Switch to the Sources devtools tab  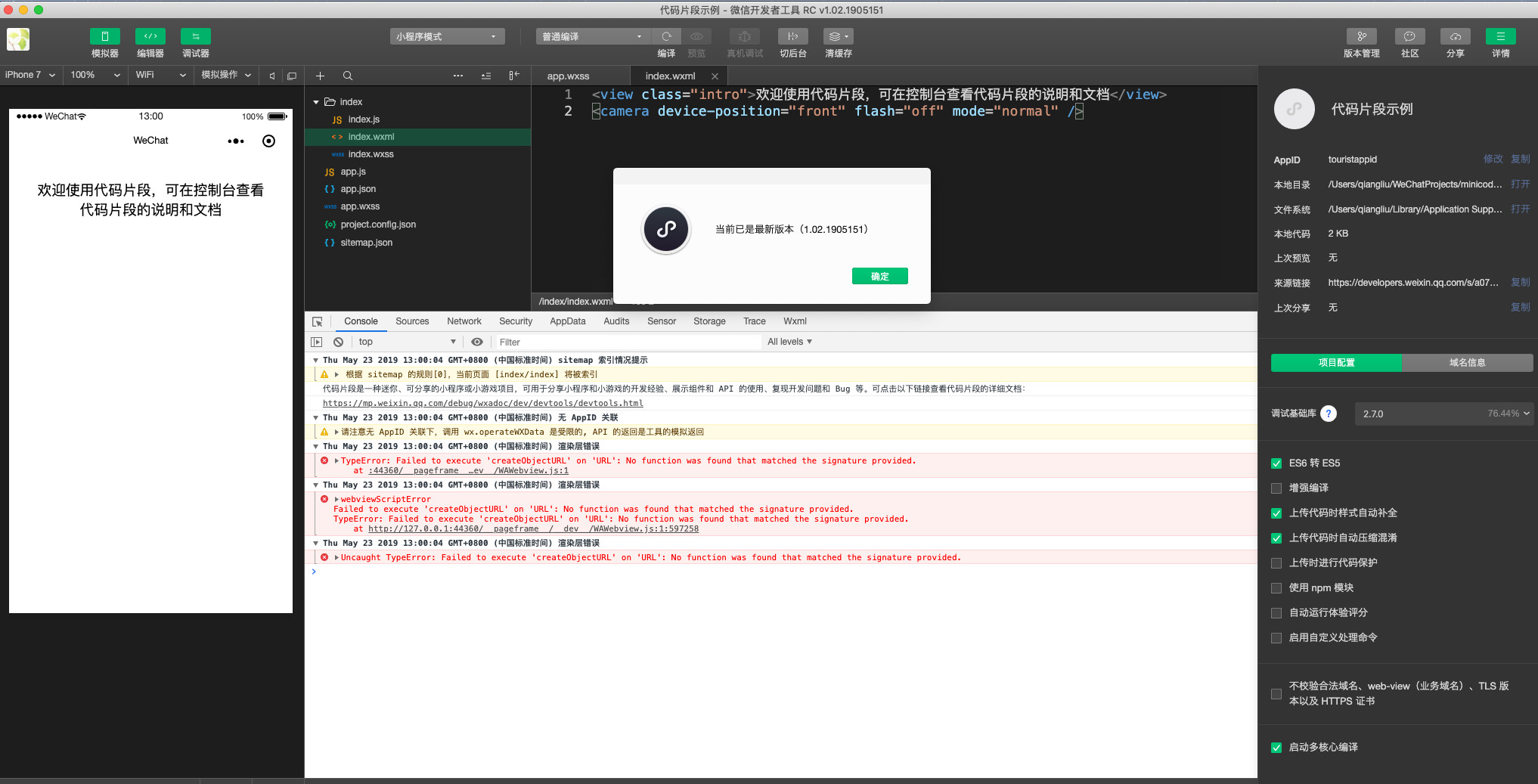pos(412,321)
